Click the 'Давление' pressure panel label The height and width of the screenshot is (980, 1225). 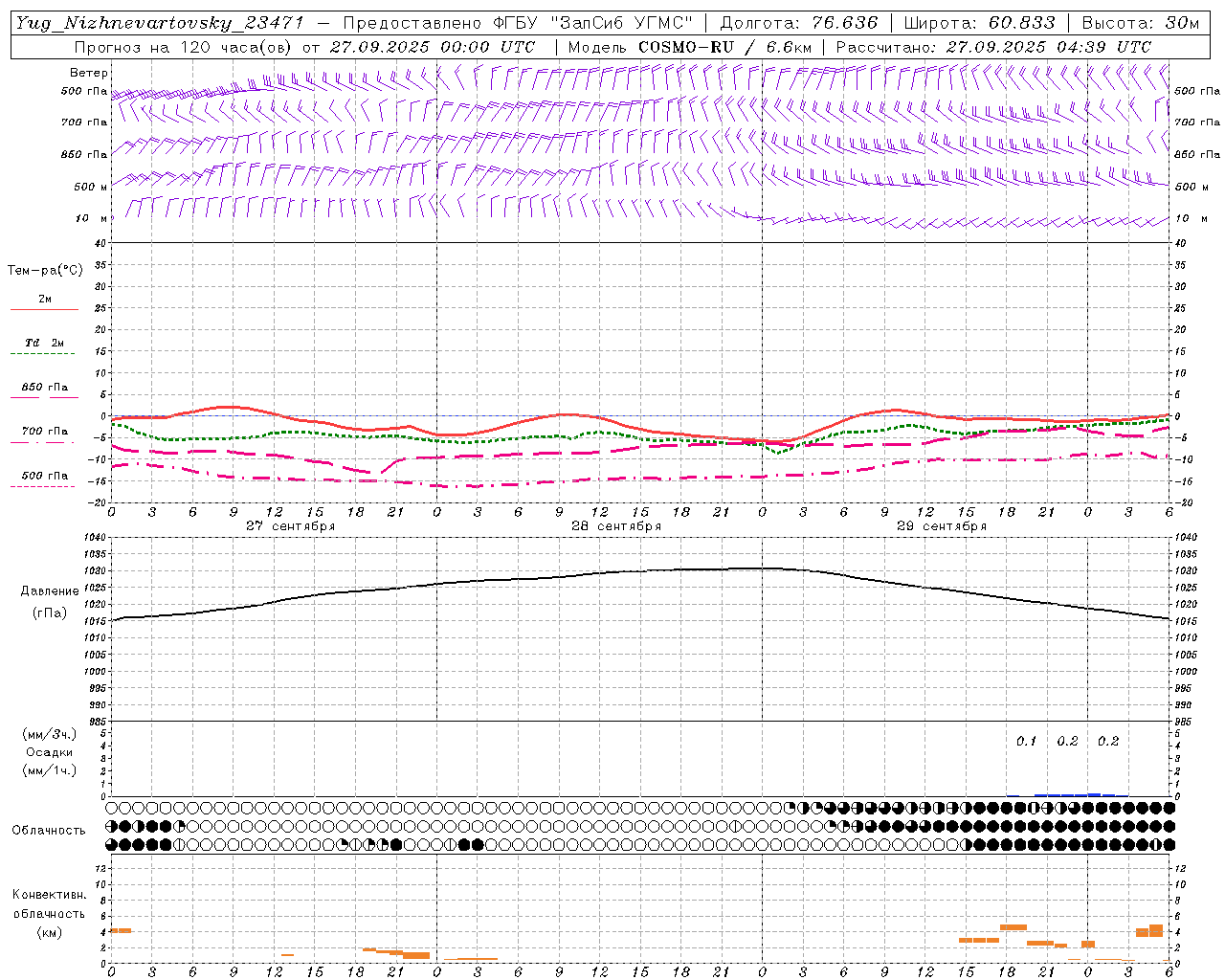click(50, 591)
